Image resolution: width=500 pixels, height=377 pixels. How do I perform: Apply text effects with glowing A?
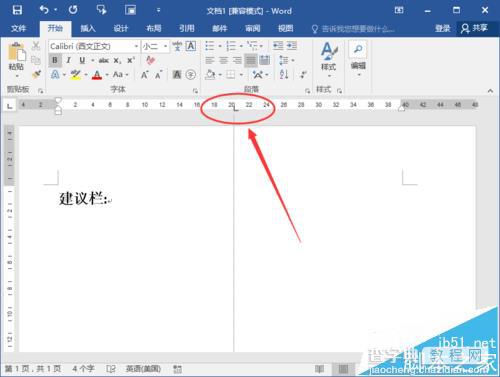(x=55, y=74)
